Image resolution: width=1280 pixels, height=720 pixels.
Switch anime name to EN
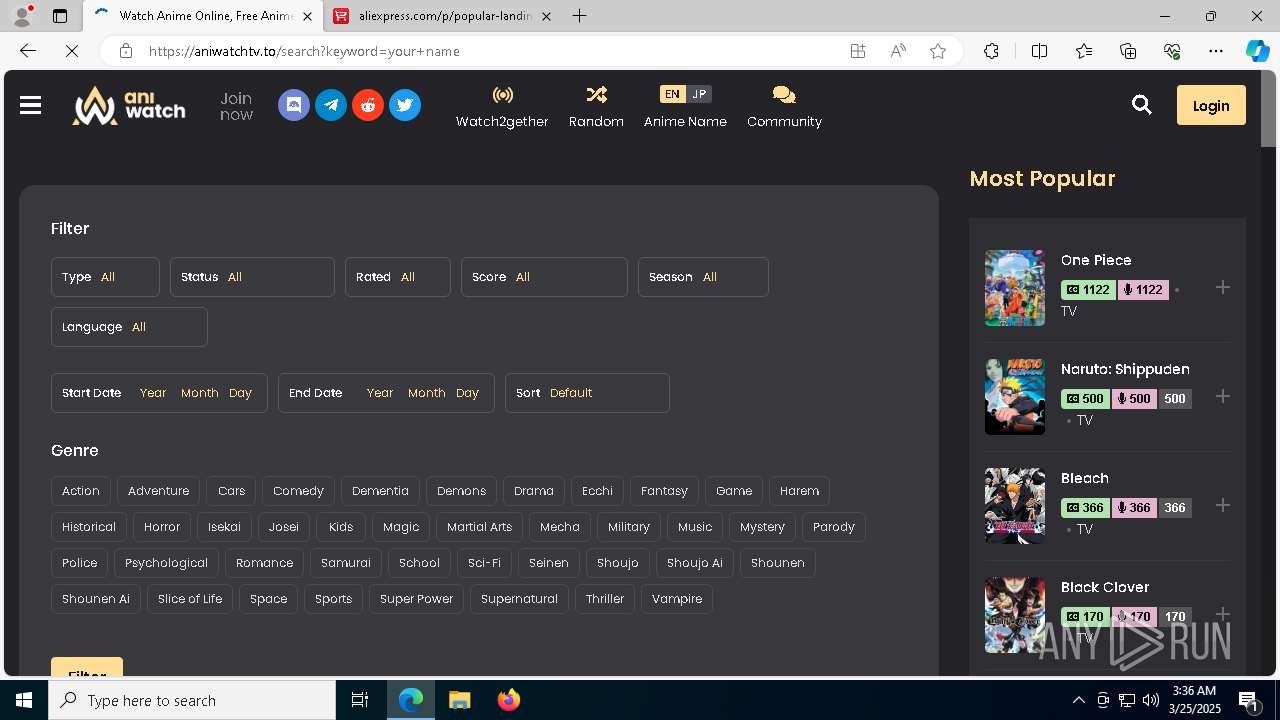point(672,94)
